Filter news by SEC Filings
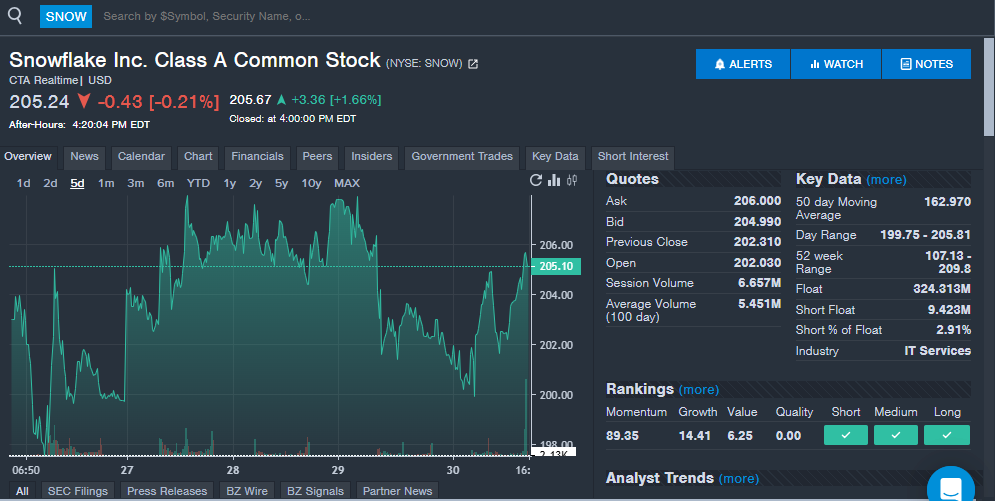This screenshot has height=501, width=995. pos(78,491)
